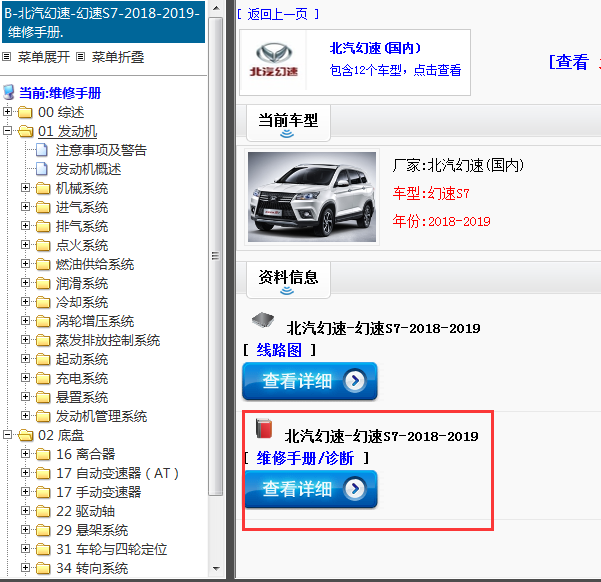Image resolution: width=601 pixels, height=582 pixels.
Task: Click 查看详细 button under 维修手册/诊断
Action: point(311,489)
